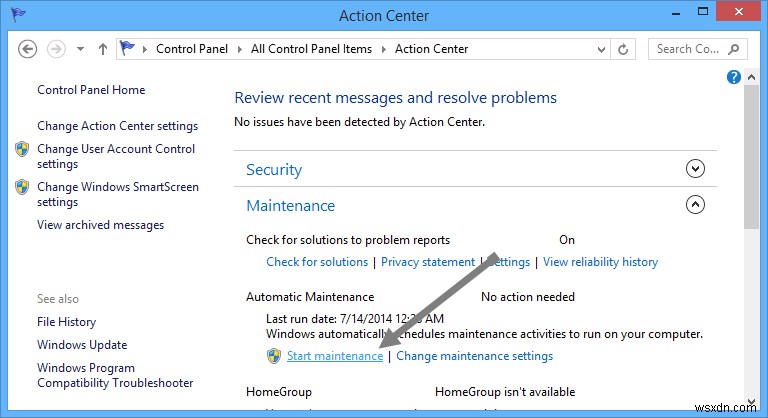Viewport: 768px width, 418px height.
Task: Collapse the Maintenance section chevron
Action: [x=695, y=205]
